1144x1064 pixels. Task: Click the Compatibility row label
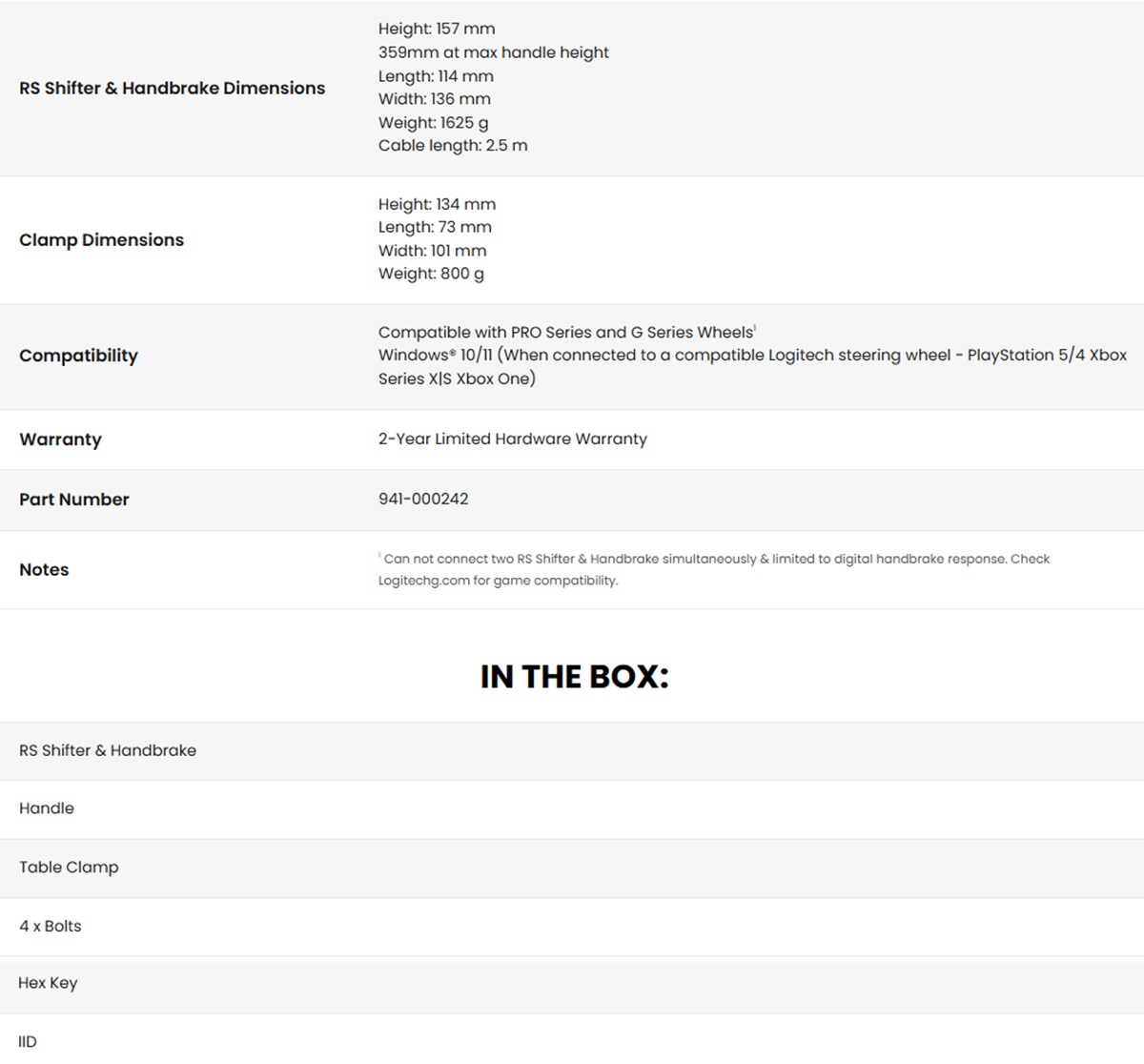point(78,356)
